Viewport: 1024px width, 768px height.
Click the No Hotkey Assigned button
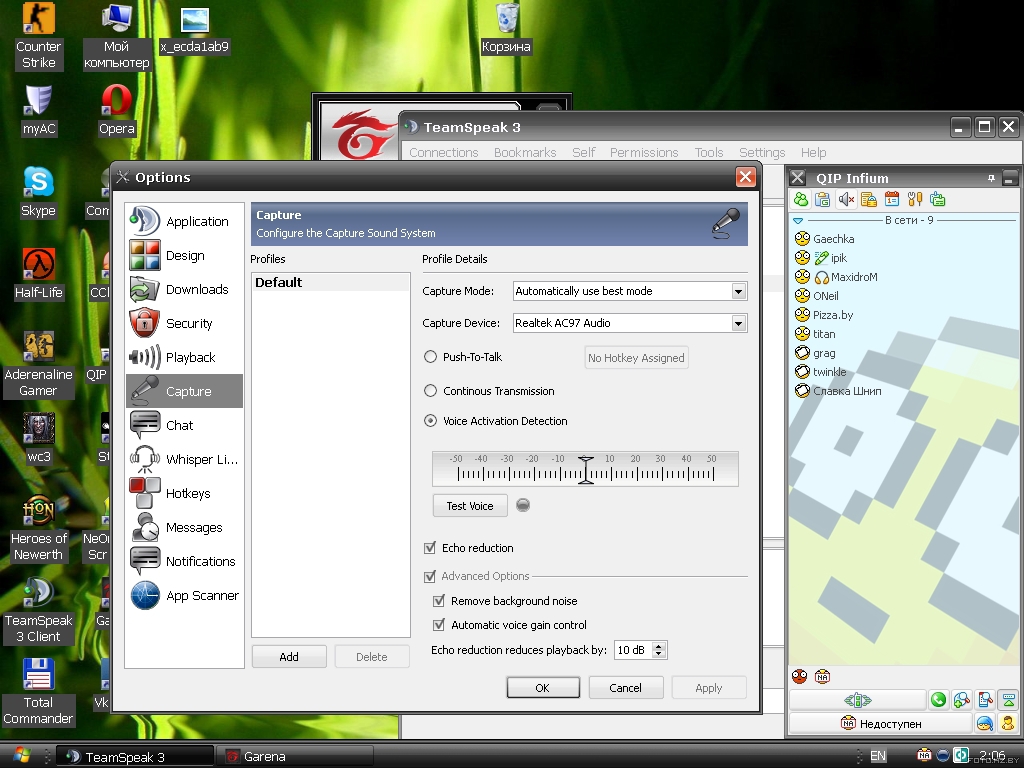[x=636, y=358]
